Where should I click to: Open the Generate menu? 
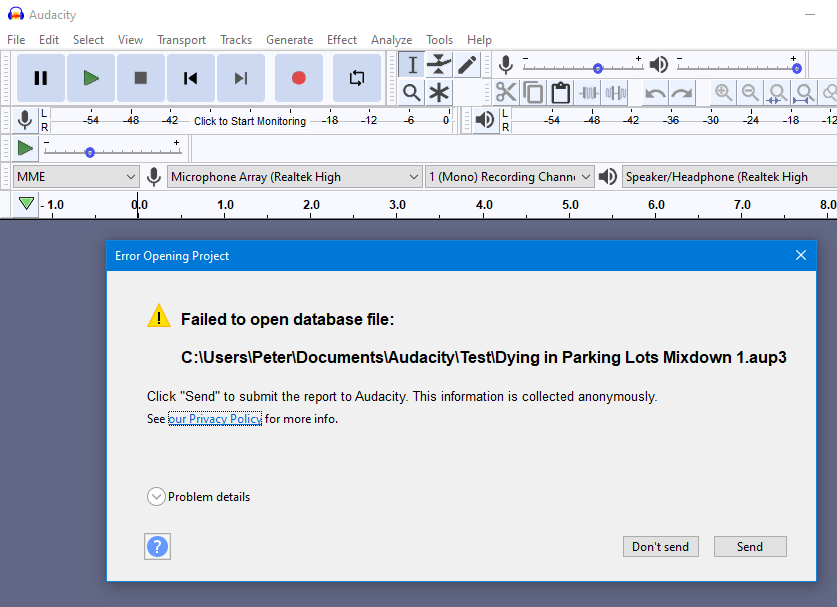tap(290, 40)
